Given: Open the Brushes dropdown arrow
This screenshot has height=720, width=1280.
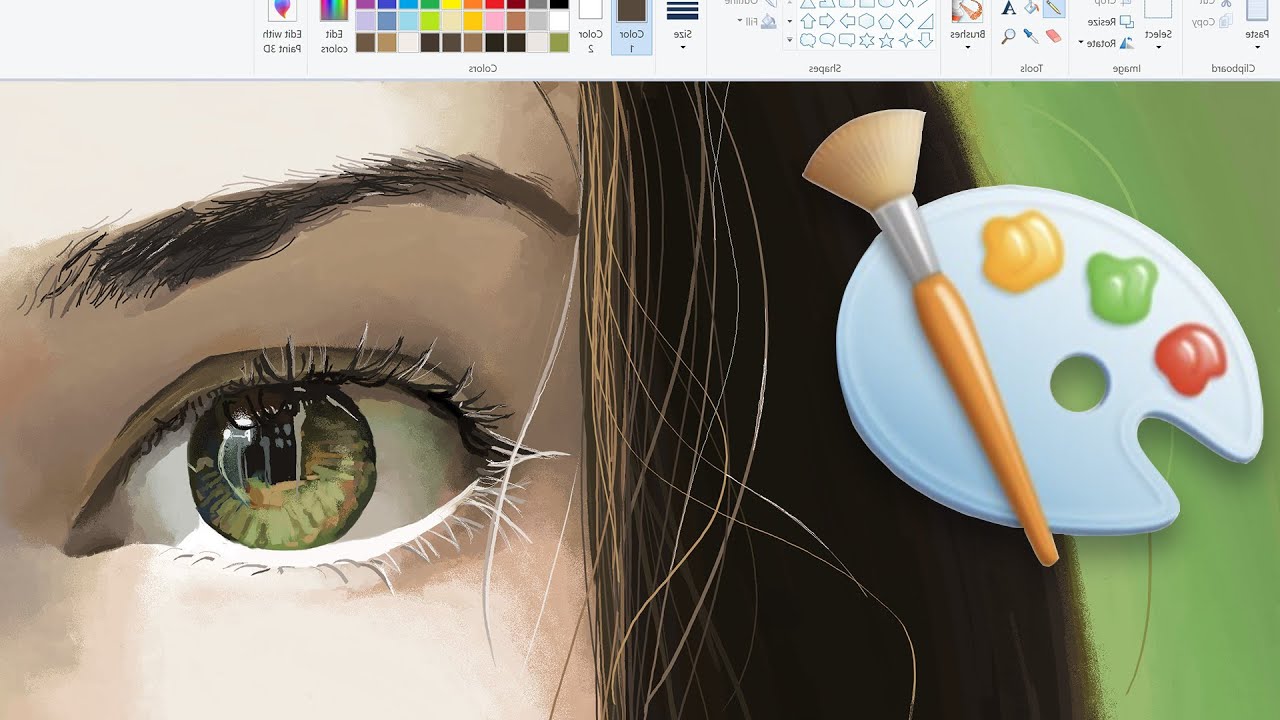Looking at the screenshot, I should 967,47.
